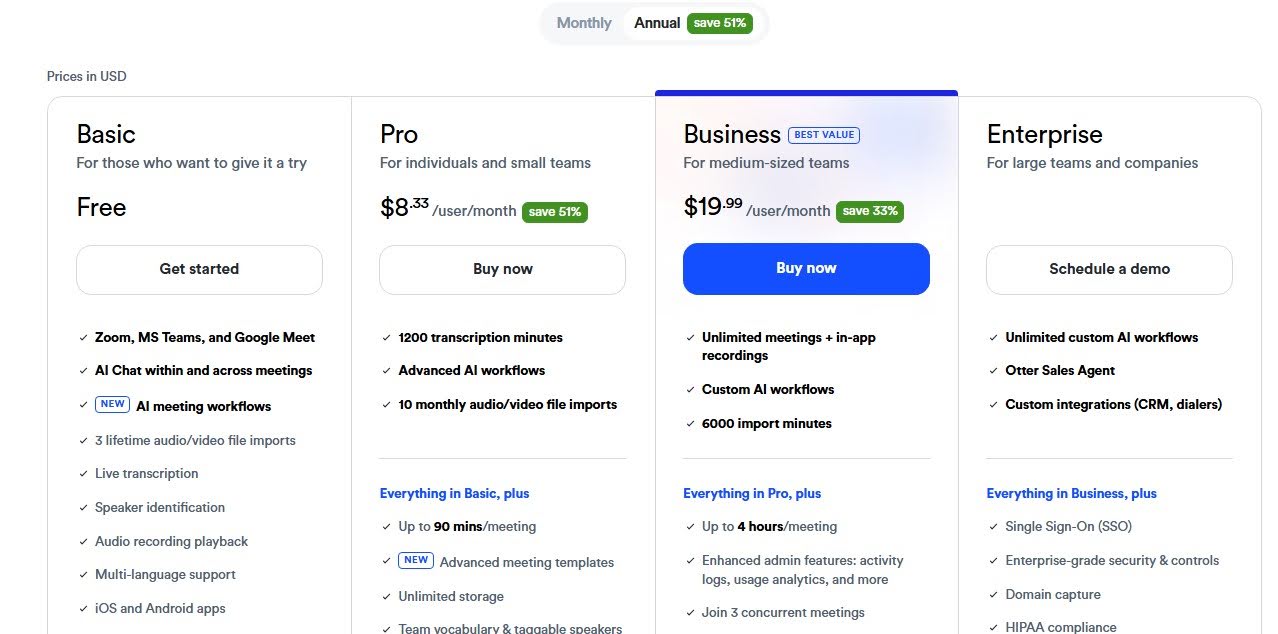Click Get started for Basic plan
This screenshot has width=1278, height=634.
coord(199,269)
